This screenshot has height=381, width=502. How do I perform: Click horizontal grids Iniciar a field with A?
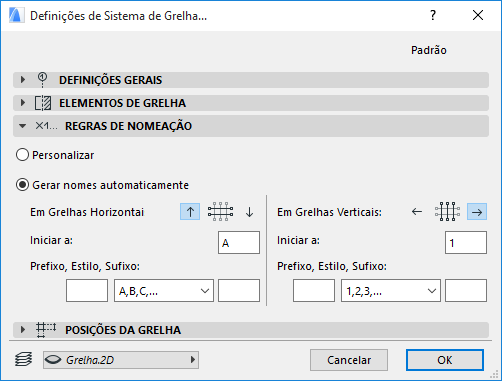[x=239, y=243]
